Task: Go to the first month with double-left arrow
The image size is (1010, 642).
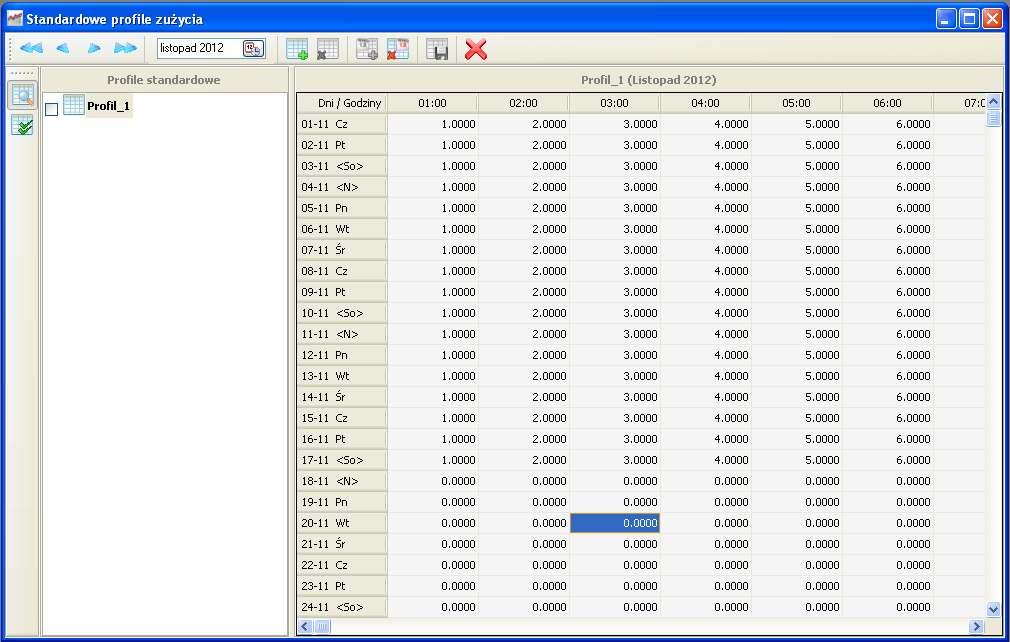Action: click(31, 48)
